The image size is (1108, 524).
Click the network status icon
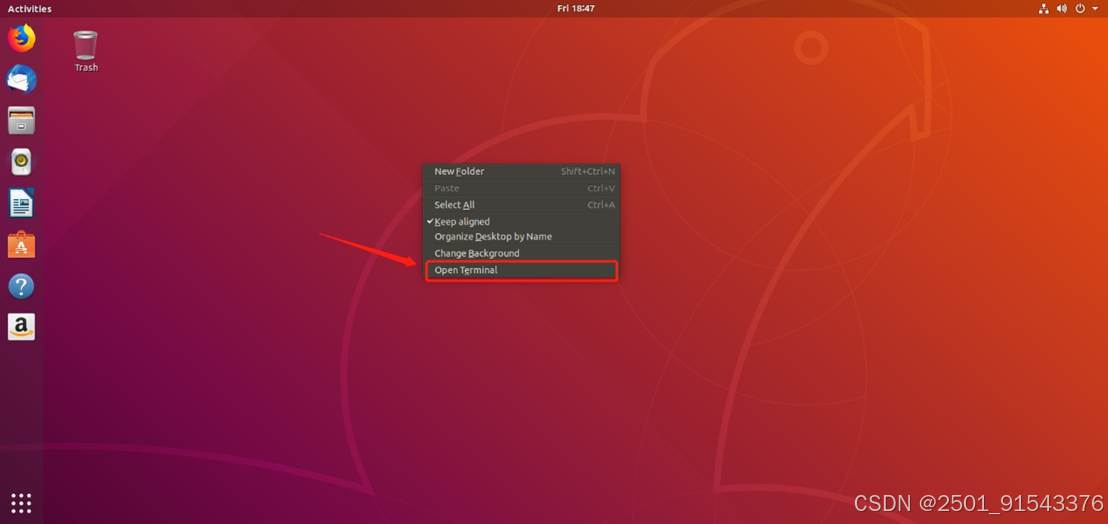[x=1044, y=8]
